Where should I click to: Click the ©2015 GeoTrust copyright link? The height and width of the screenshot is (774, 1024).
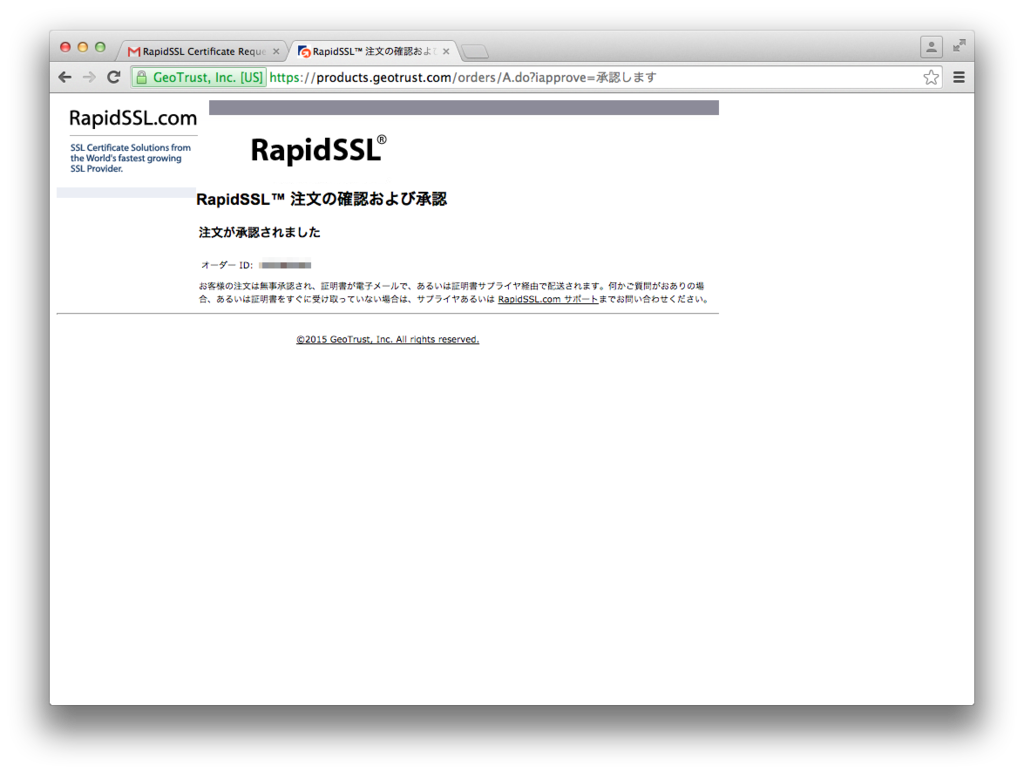pyautogui.click(x=387, y=340)
